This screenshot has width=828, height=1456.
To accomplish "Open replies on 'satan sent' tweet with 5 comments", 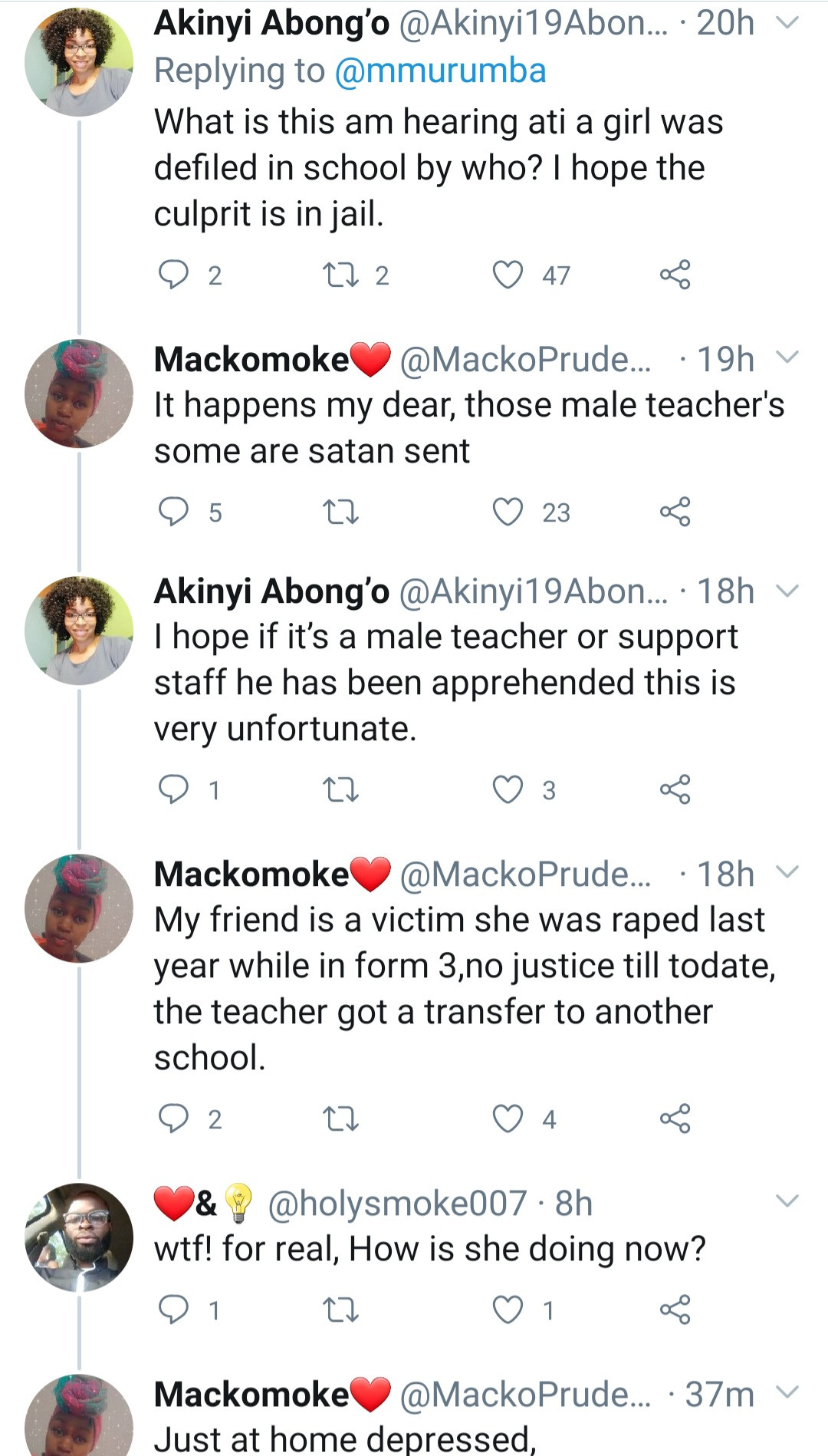I will pos(173,512).
